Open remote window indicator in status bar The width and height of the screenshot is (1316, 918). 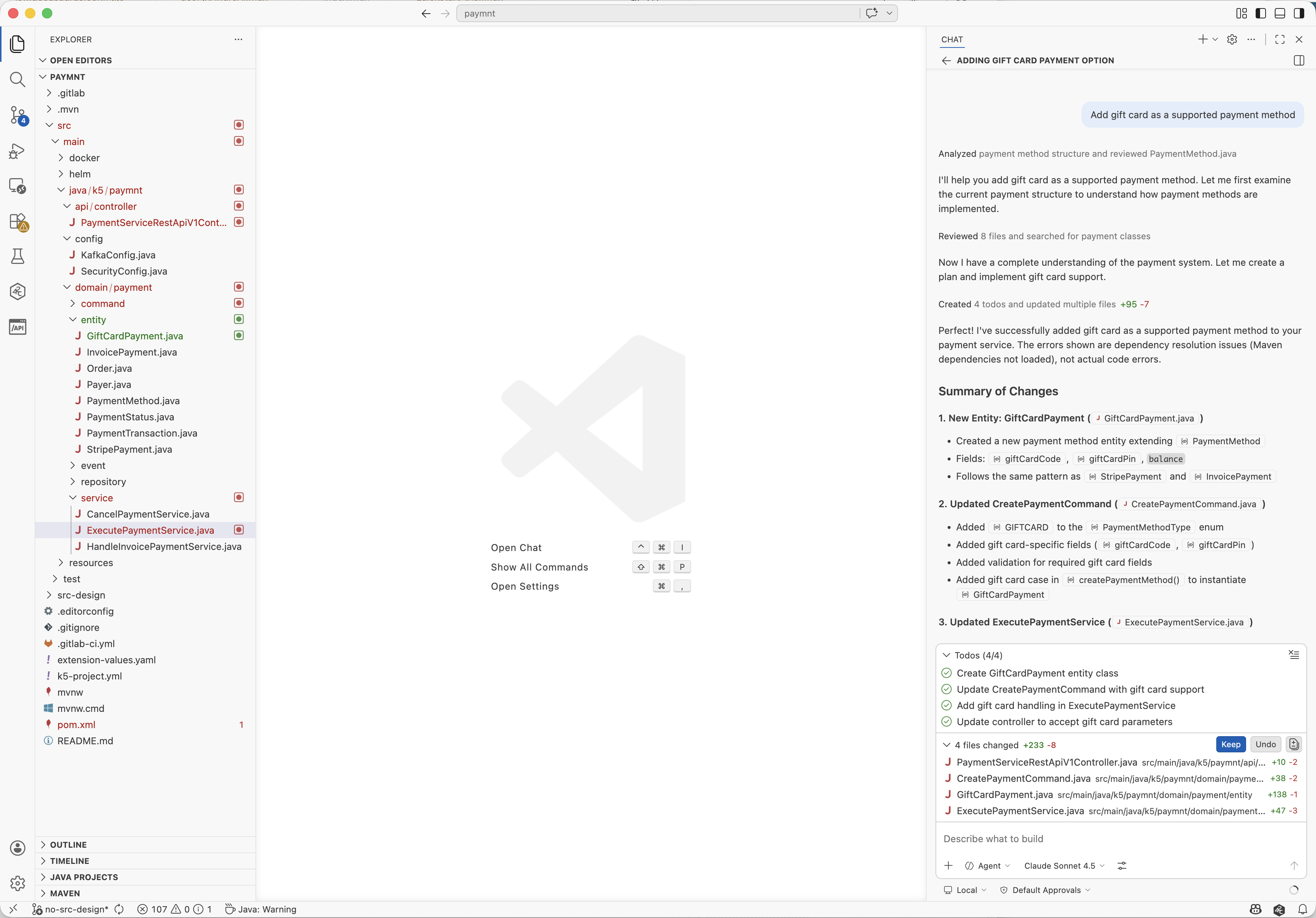[13, 910]
